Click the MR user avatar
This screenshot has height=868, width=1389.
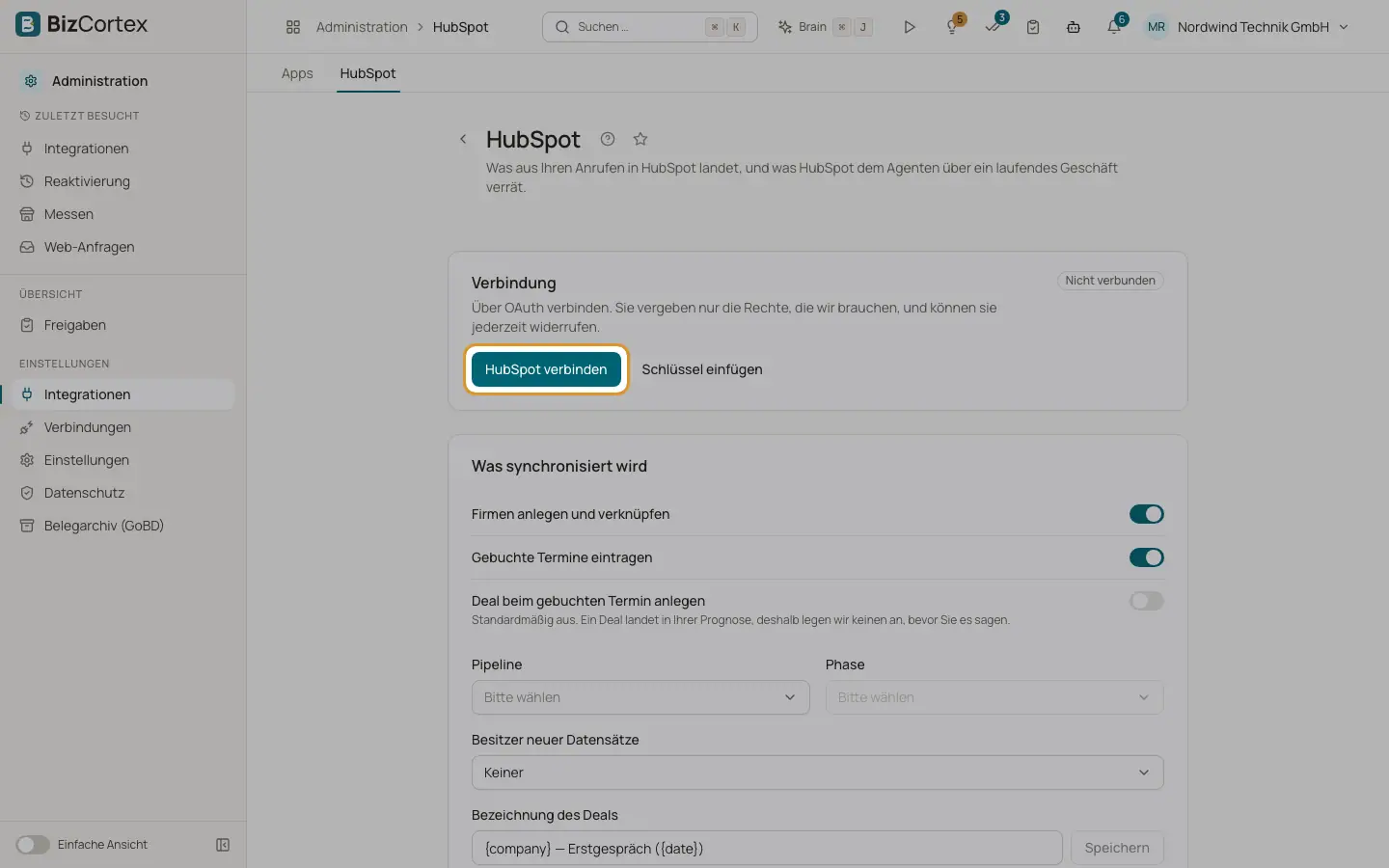[x=1157, y=27]
